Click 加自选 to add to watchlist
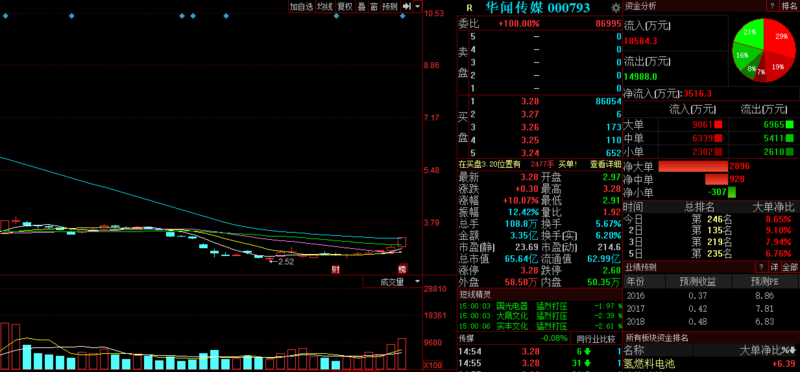Image resolution: width=800 pixels, height=372 pixels. (301, 6)
